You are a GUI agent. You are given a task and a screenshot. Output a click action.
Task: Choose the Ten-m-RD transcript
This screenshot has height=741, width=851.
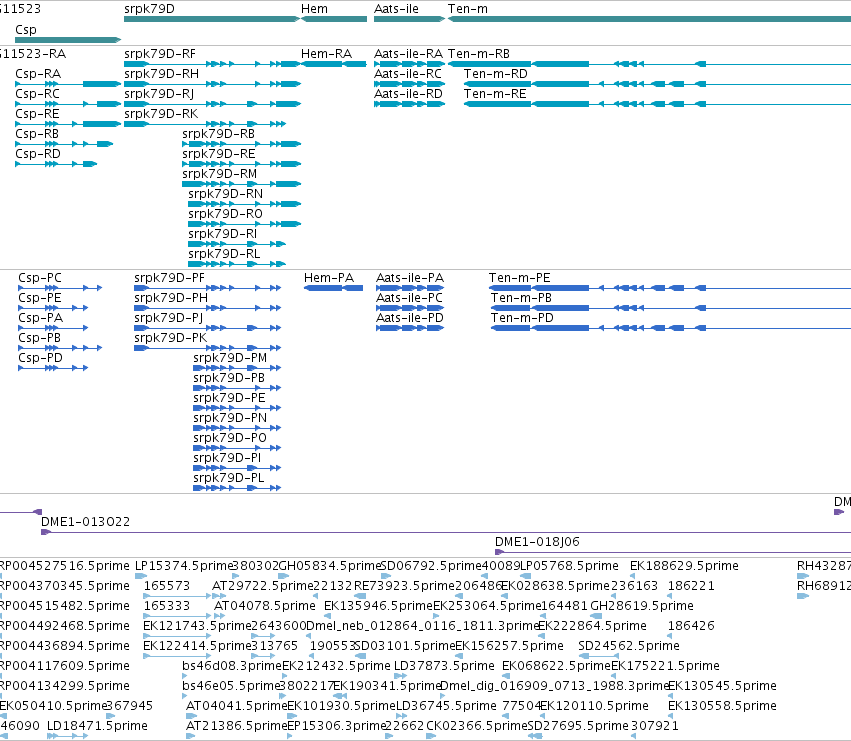(x=657, y=84)
